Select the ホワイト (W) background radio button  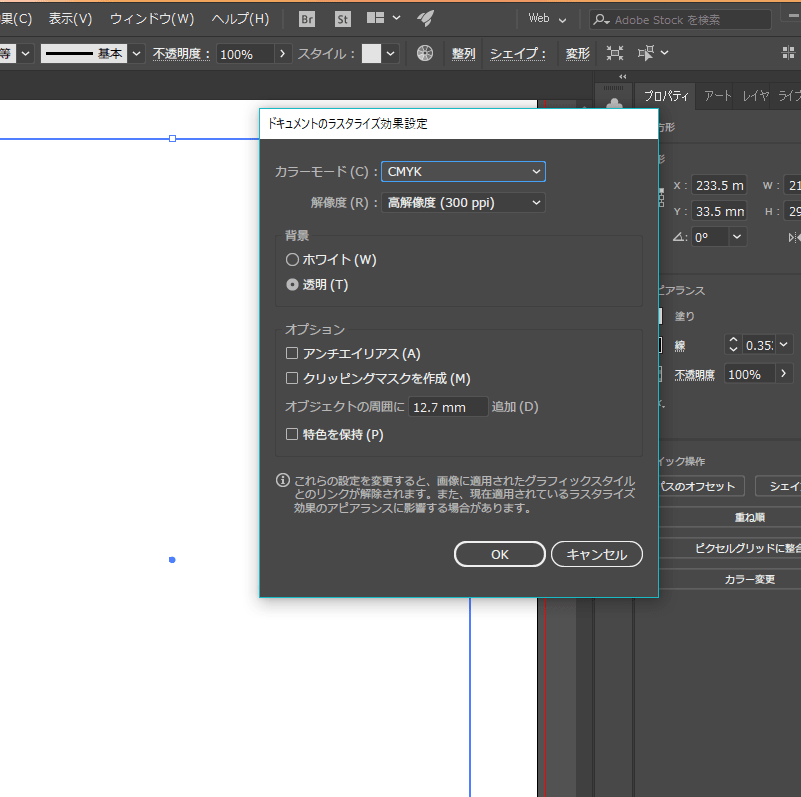292,260
